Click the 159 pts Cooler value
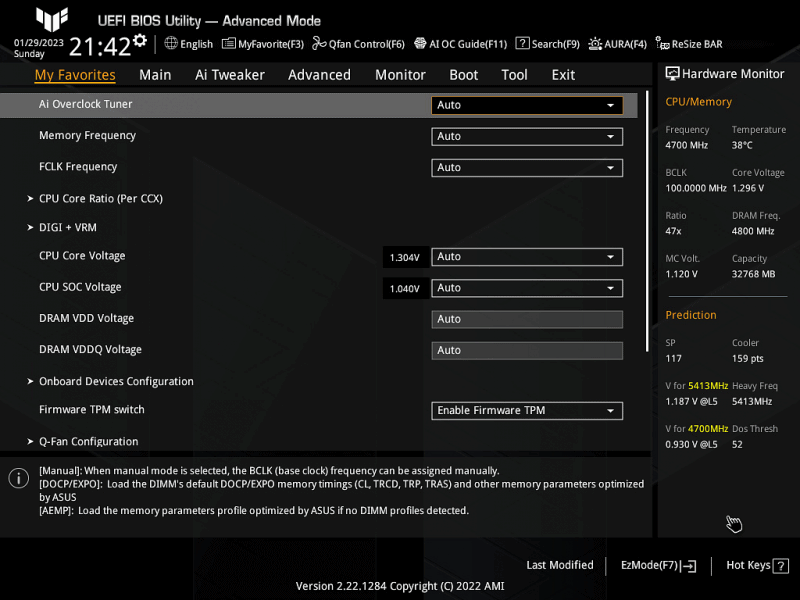Image resolution: width=800 pixels, height=600 pixels. (x=747, y=359)
